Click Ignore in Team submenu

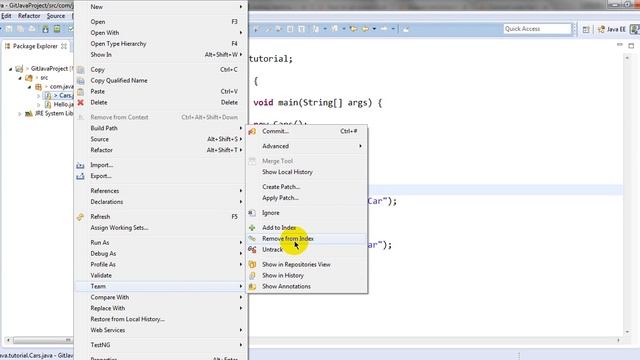point(306,213)
